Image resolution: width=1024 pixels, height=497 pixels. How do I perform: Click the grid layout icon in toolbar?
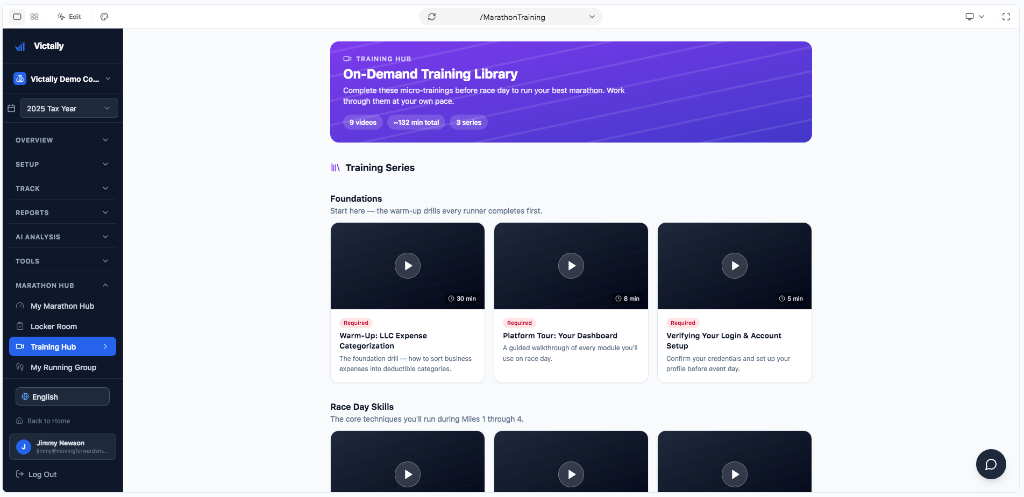coord(34,16)
